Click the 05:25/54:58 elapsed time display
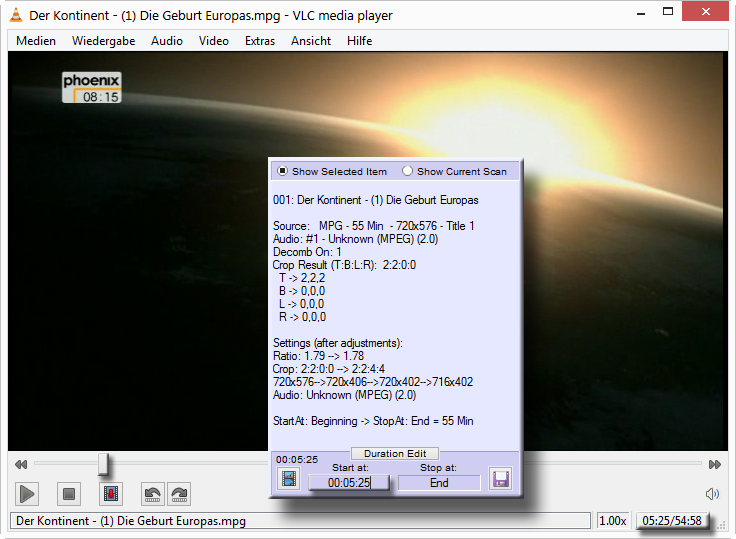The height and width of the screenshot is (539, 736). coord(672,521)
